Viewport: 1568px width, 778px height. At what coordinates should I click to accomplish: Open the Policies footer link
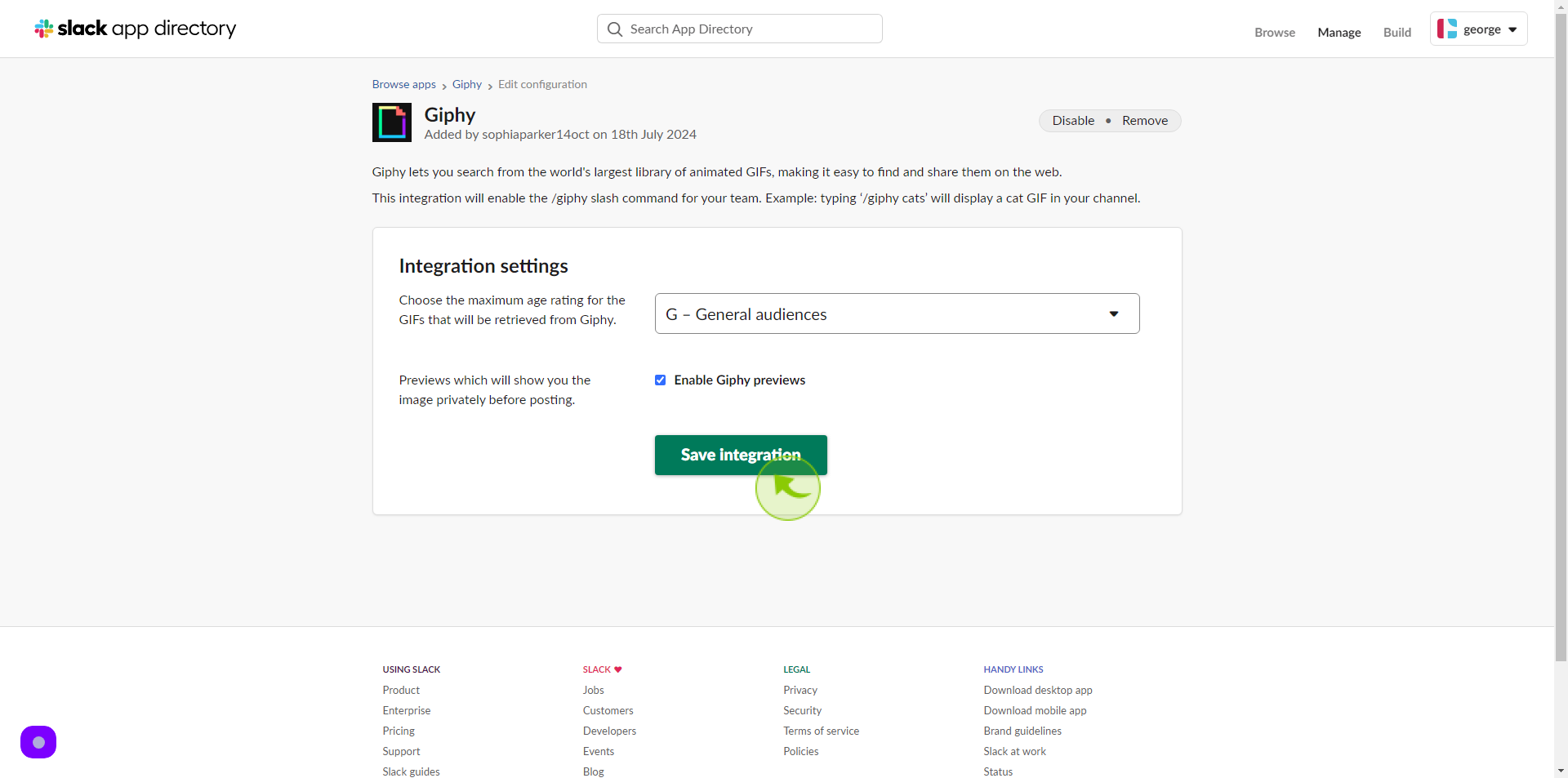(x=801, y=752)
